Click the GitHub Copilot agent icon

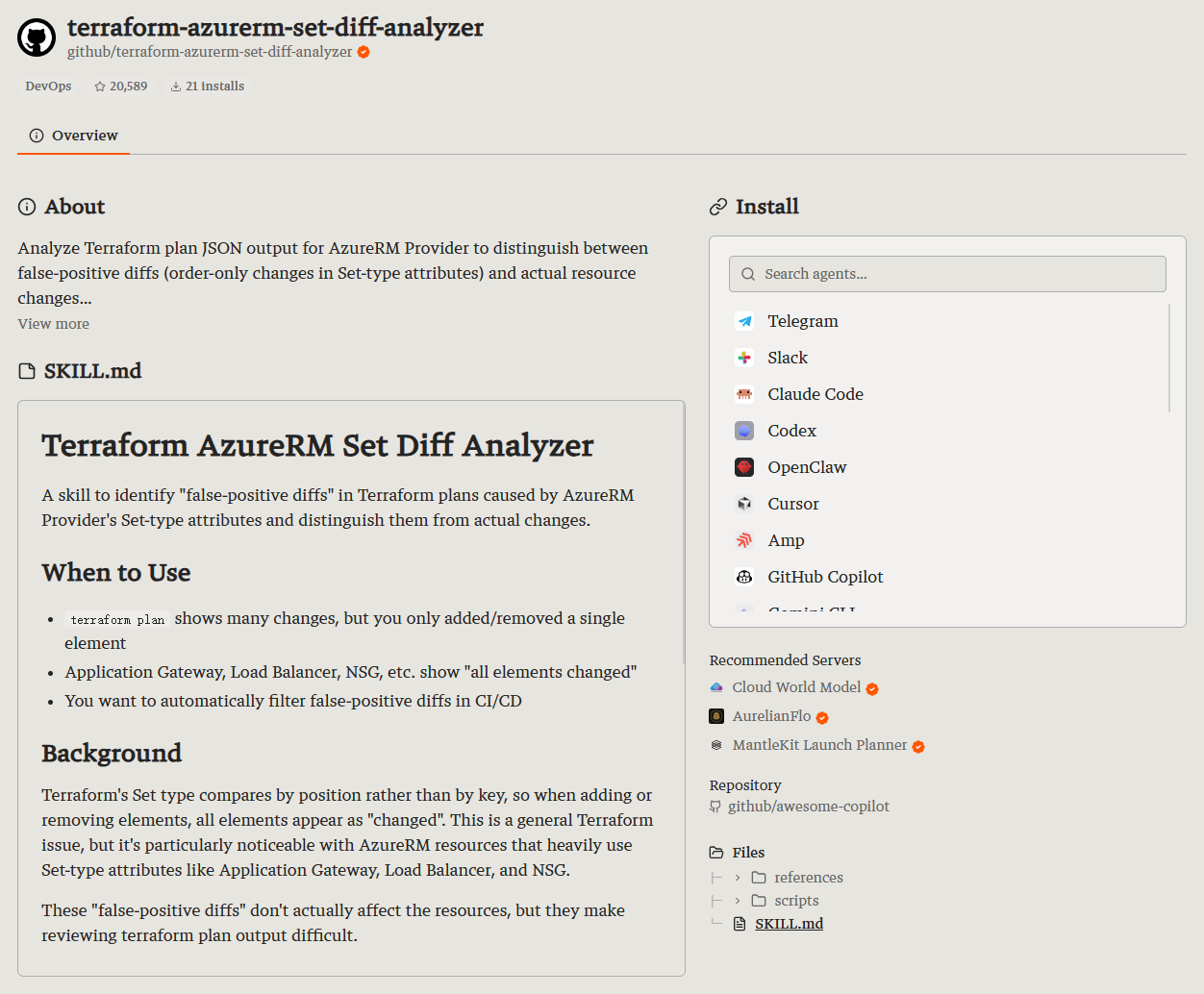click(x=744, y=577)
